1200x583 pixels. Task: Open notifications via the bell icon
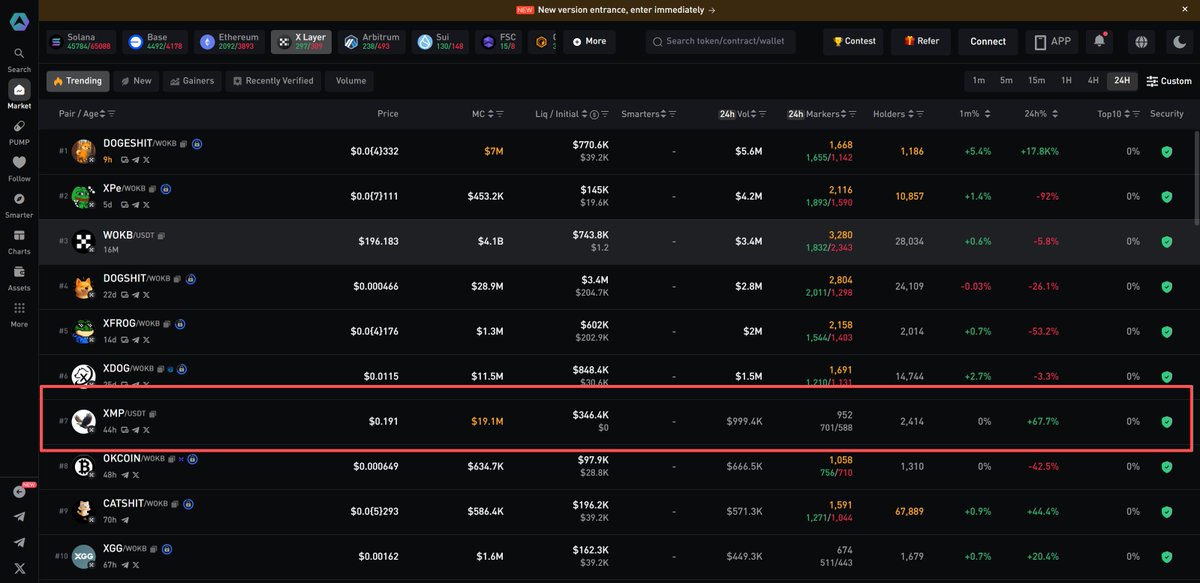tap(1099, 41)
